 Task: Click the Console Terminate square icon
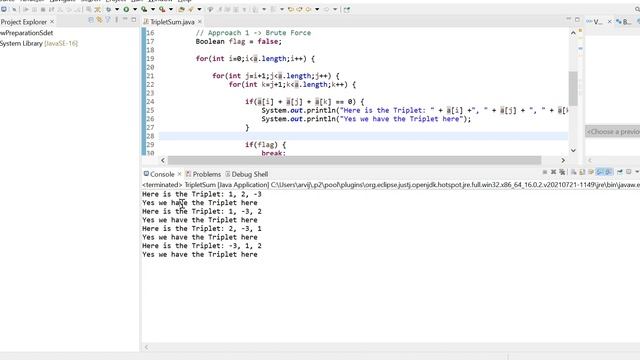click(x=545, y=172)
